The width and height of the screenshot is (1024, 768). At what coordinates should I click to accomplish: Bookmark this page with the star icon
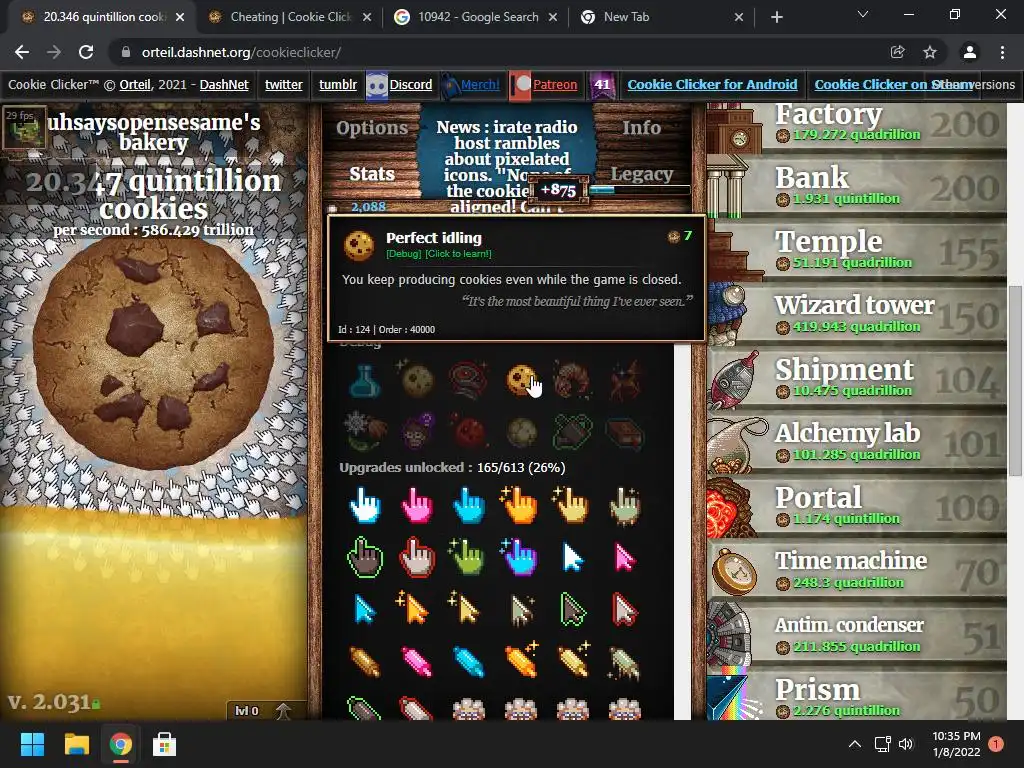pyautogui.click(x=930, y=52)
